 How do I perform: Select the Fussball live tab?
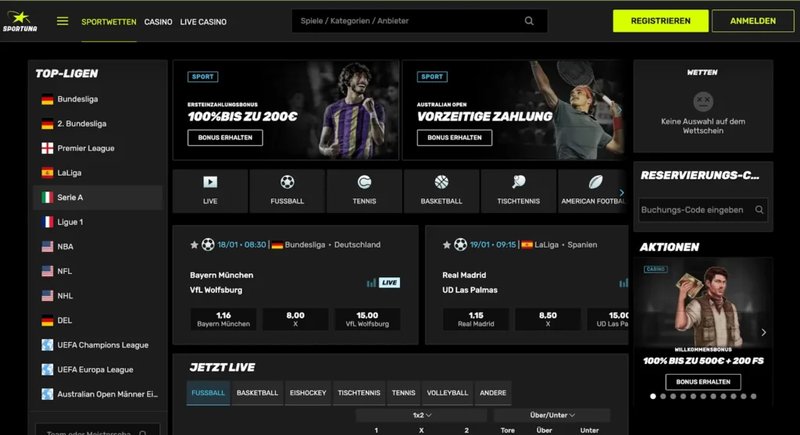pos(208,393)
